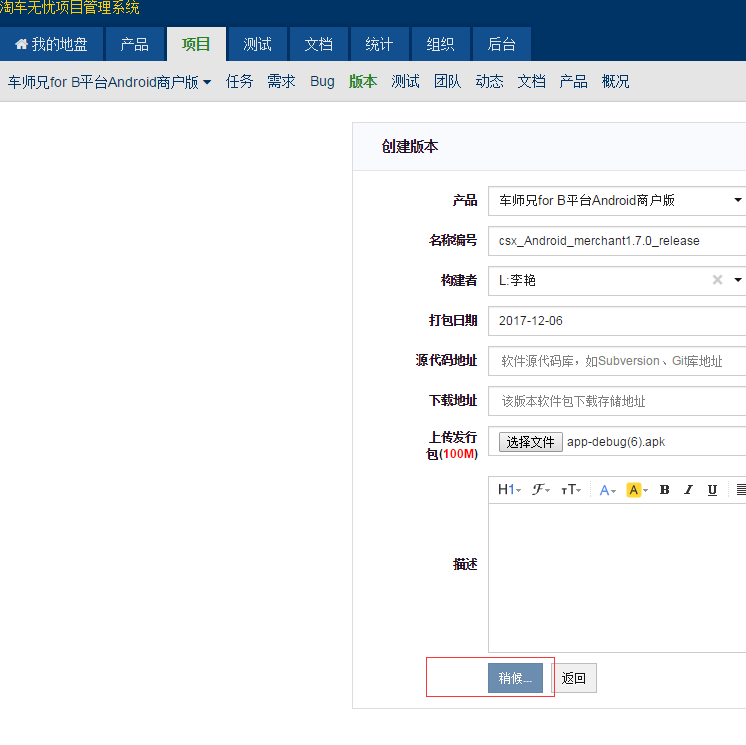Click the 名称编号 input field
746x745 pixels.
(x=617, y=241)
